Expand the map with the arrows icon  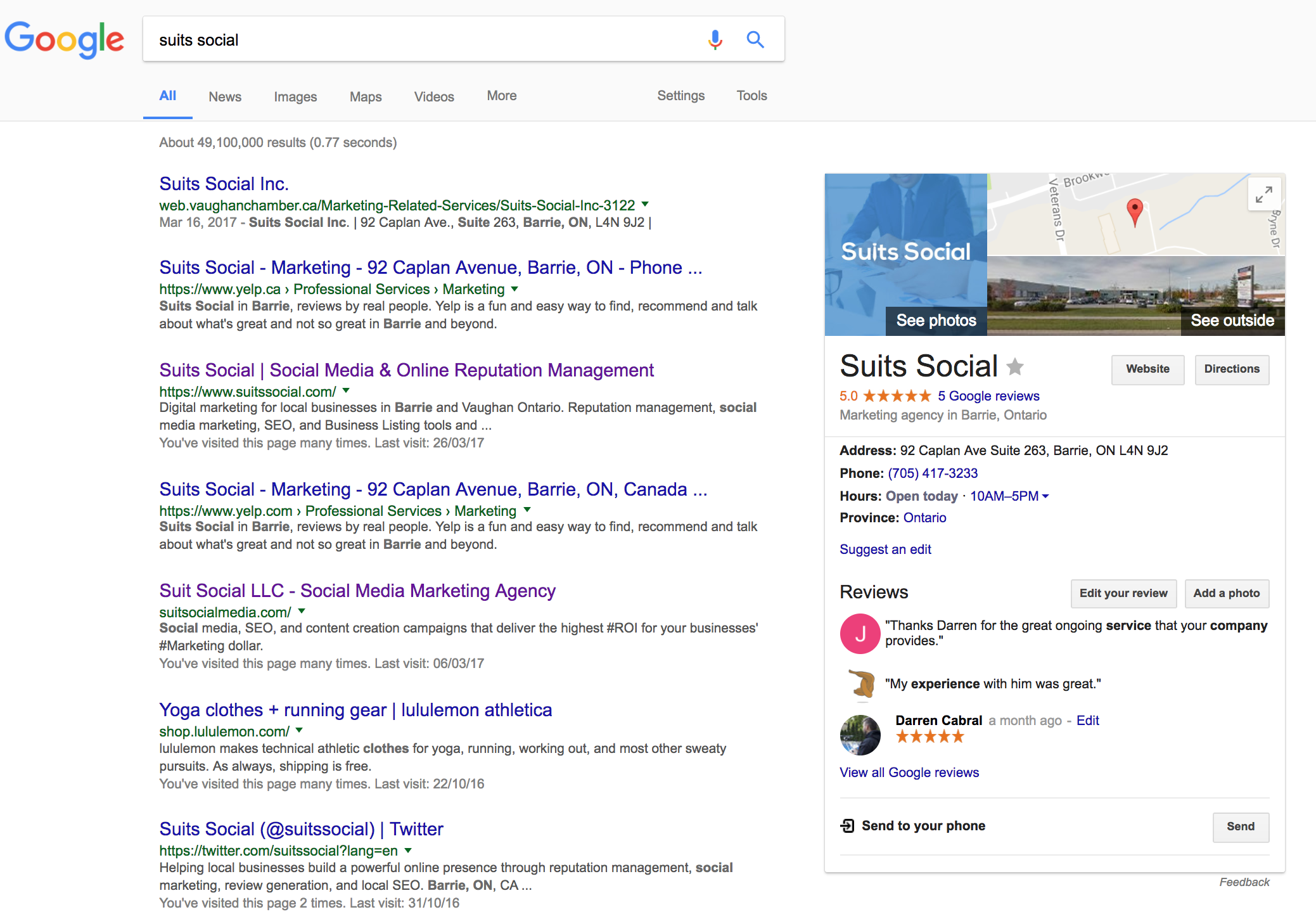pyautogui.click(x=1264, y=195)
